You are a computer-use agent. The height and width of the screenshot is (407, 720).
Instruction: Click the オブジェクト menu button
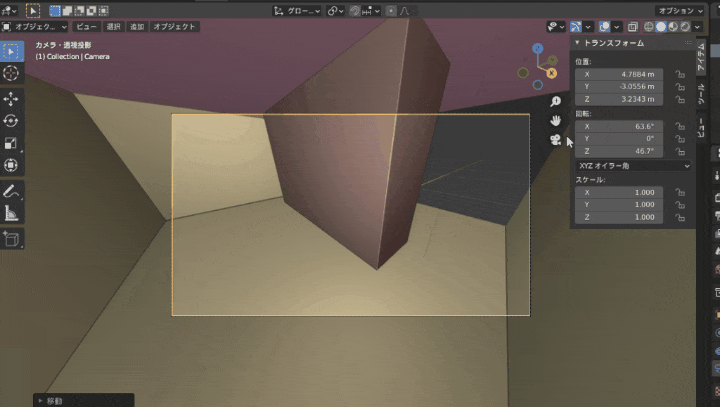[175, 27]
